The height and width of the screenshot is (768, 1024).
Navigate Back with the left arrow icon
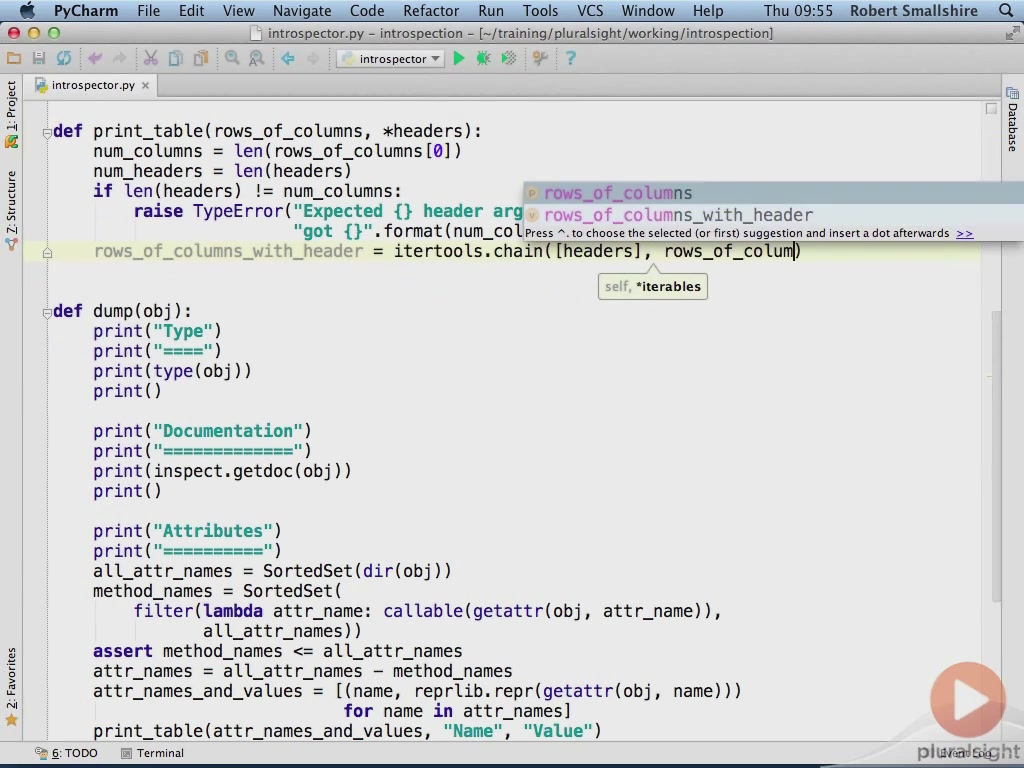[x=288, y=59]
